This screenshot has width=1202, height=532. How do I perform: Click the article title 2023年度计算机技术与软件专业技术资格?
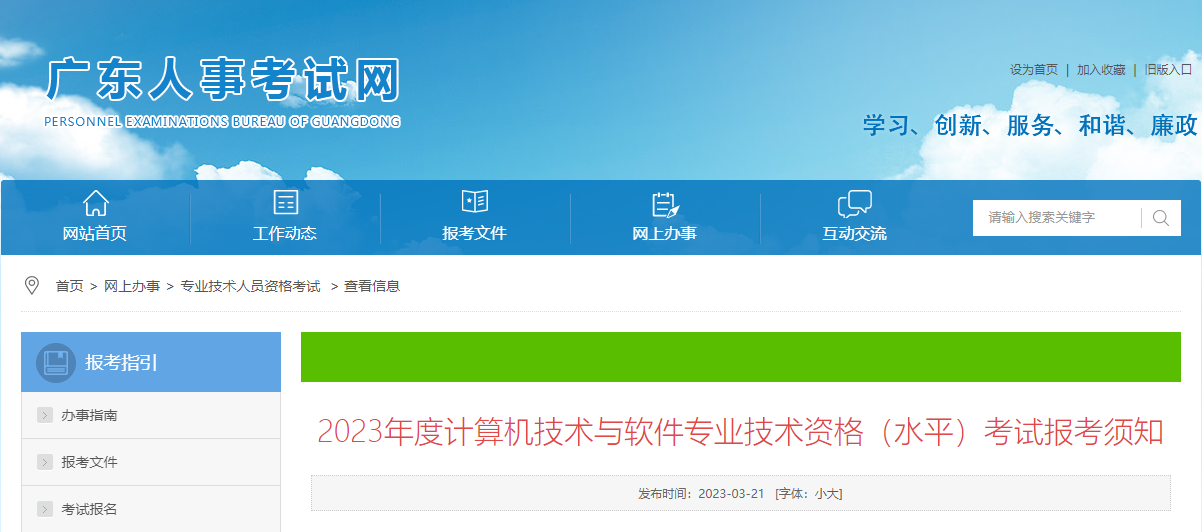tap(741, 432)
